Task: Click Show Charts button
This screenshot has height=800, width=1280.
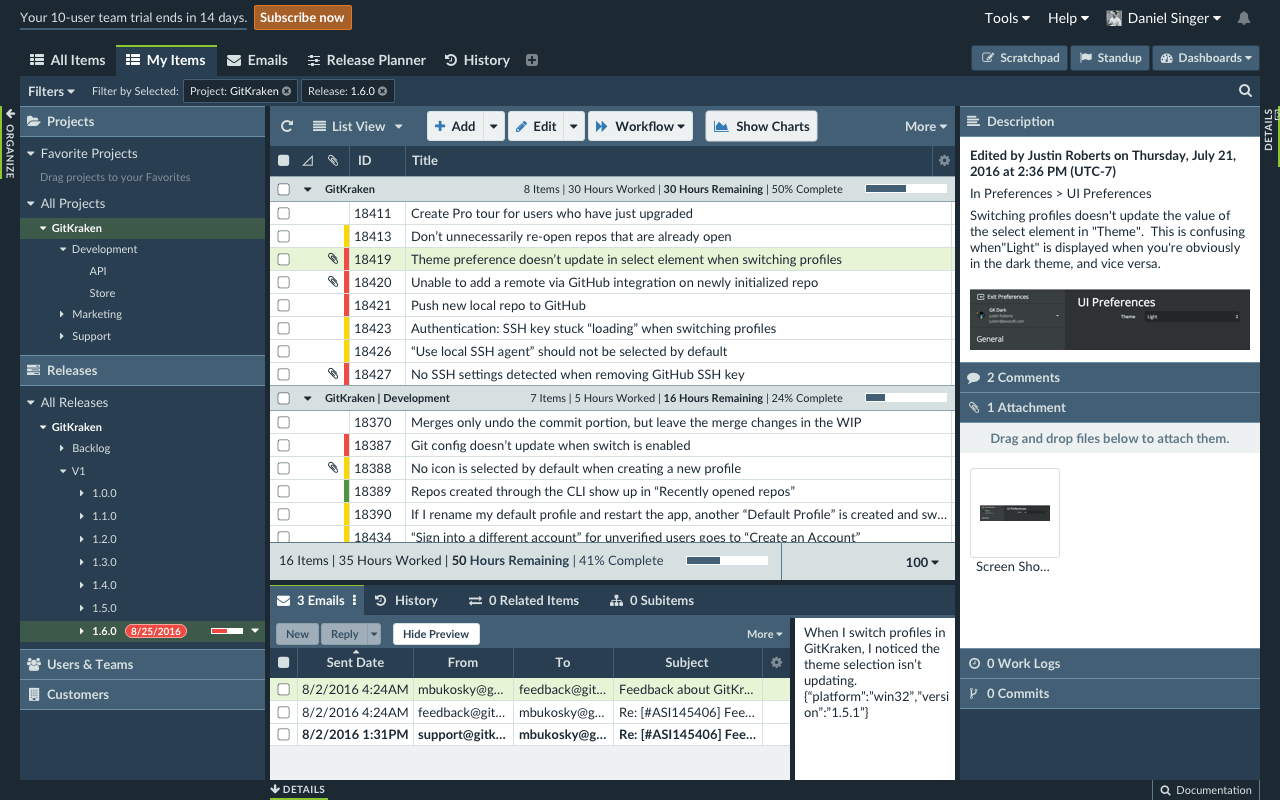Action: (x=761, y=126)
